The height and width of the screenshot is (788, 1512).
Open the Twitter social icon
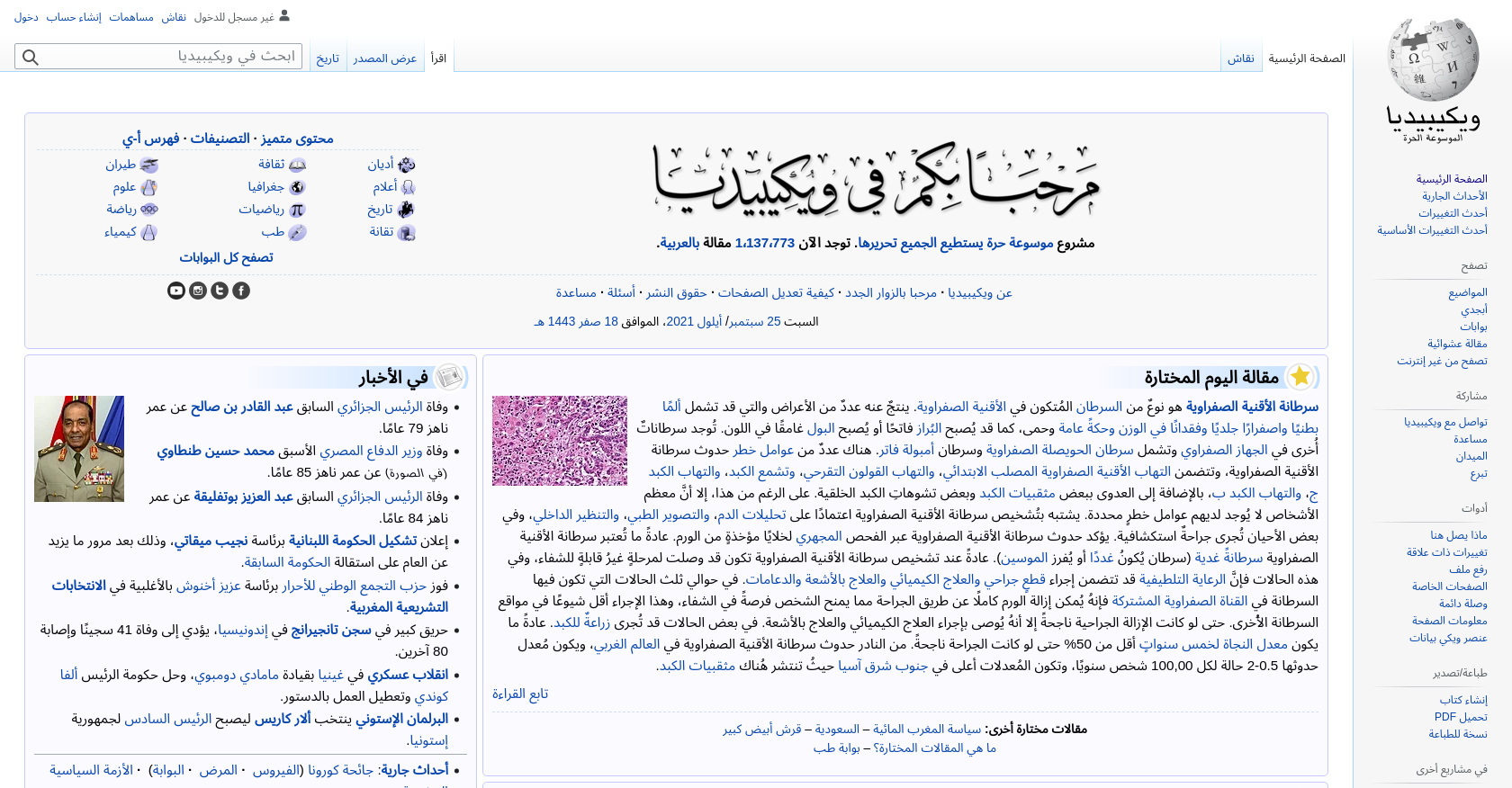pos(220,291)
